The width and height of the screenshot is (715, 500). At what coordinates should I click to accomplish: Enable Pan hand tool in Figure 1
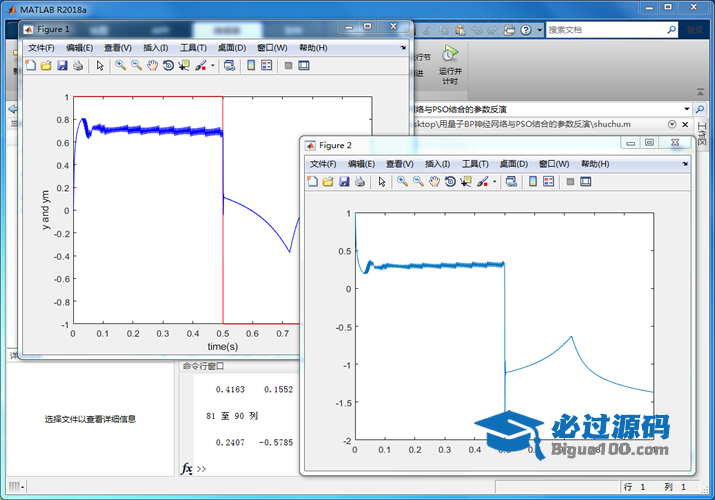click(x=152, y=66)
